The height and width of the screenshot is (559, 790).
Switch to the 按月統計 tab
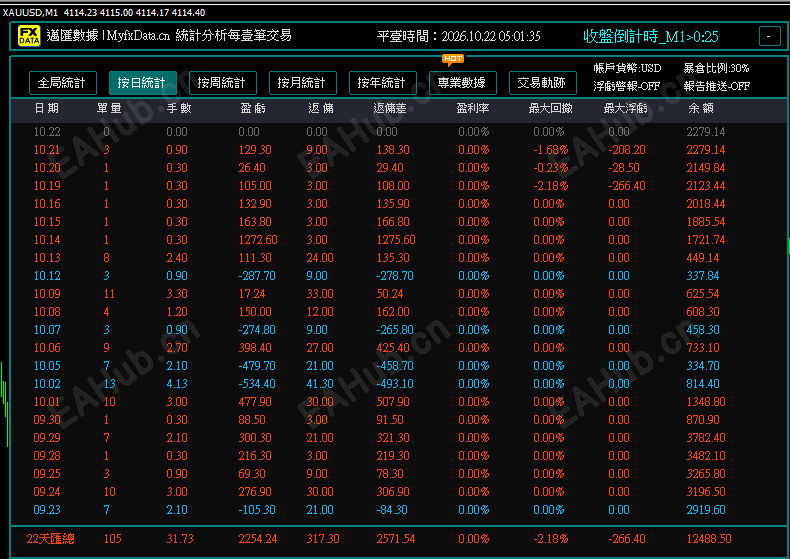(303, 83)
